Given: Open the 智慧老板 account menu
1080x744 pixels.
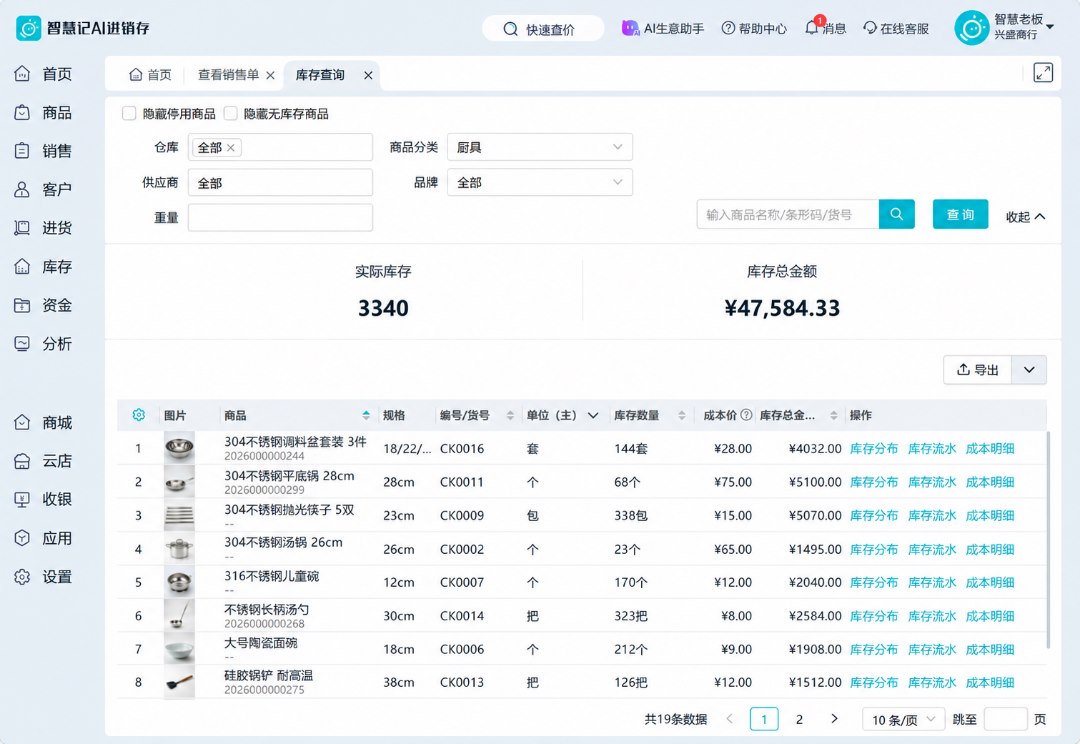Looking at the screenshot, I should pos(1004,28).
